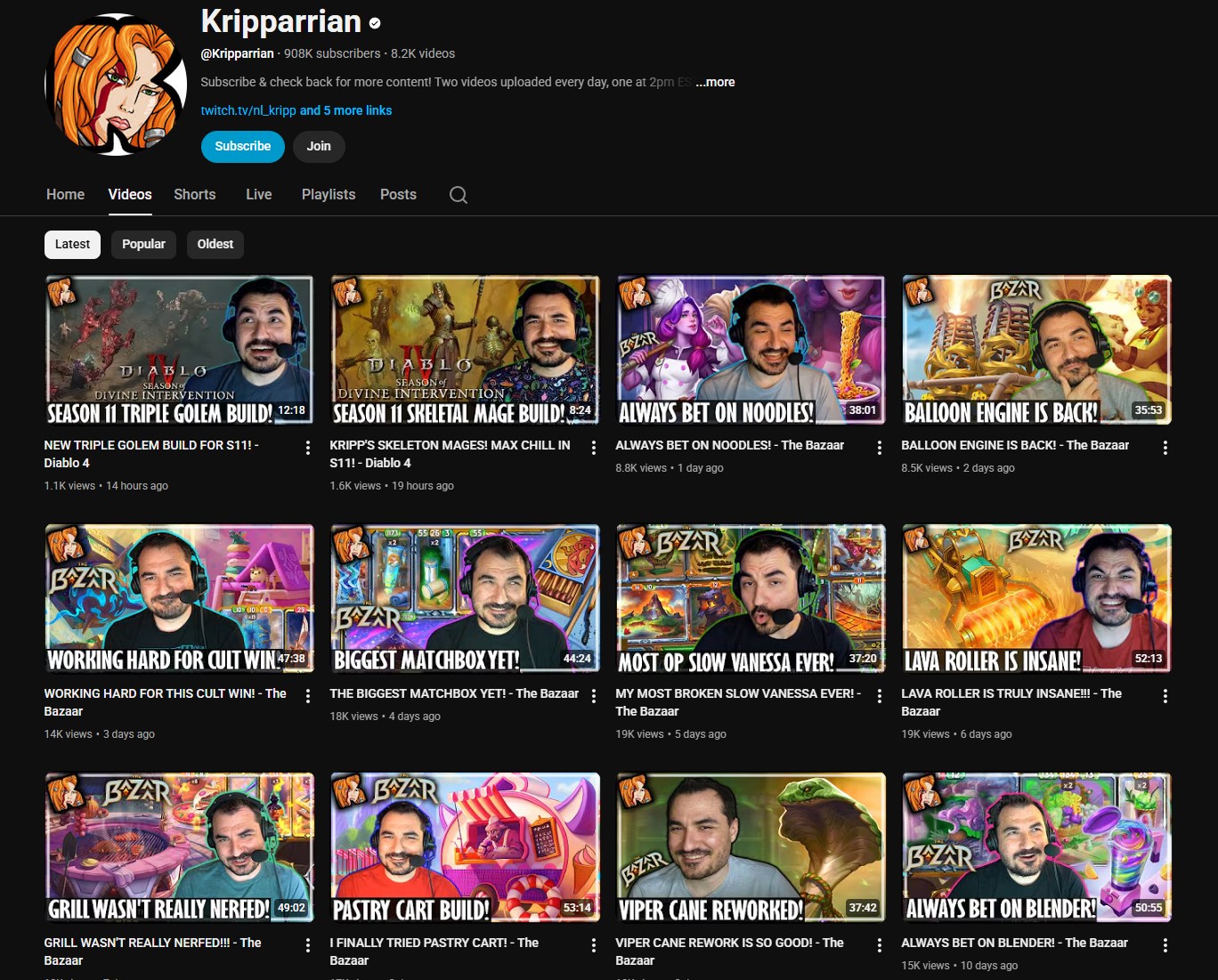Play the Balloon Engine Is Back thumbnail
Screen dimensions: 1218x980
click(1036, 351)
